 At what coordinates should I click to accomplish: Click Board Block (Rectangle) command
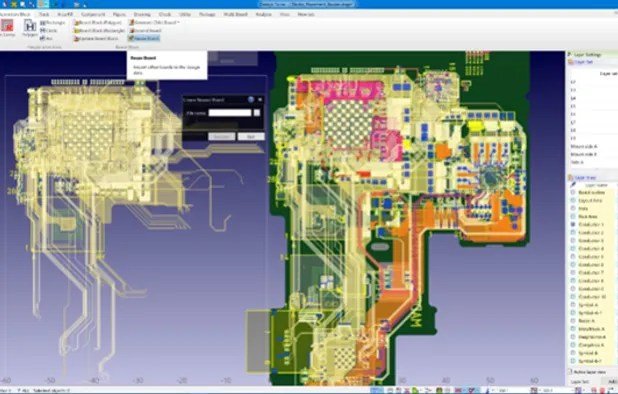(99, 30)
